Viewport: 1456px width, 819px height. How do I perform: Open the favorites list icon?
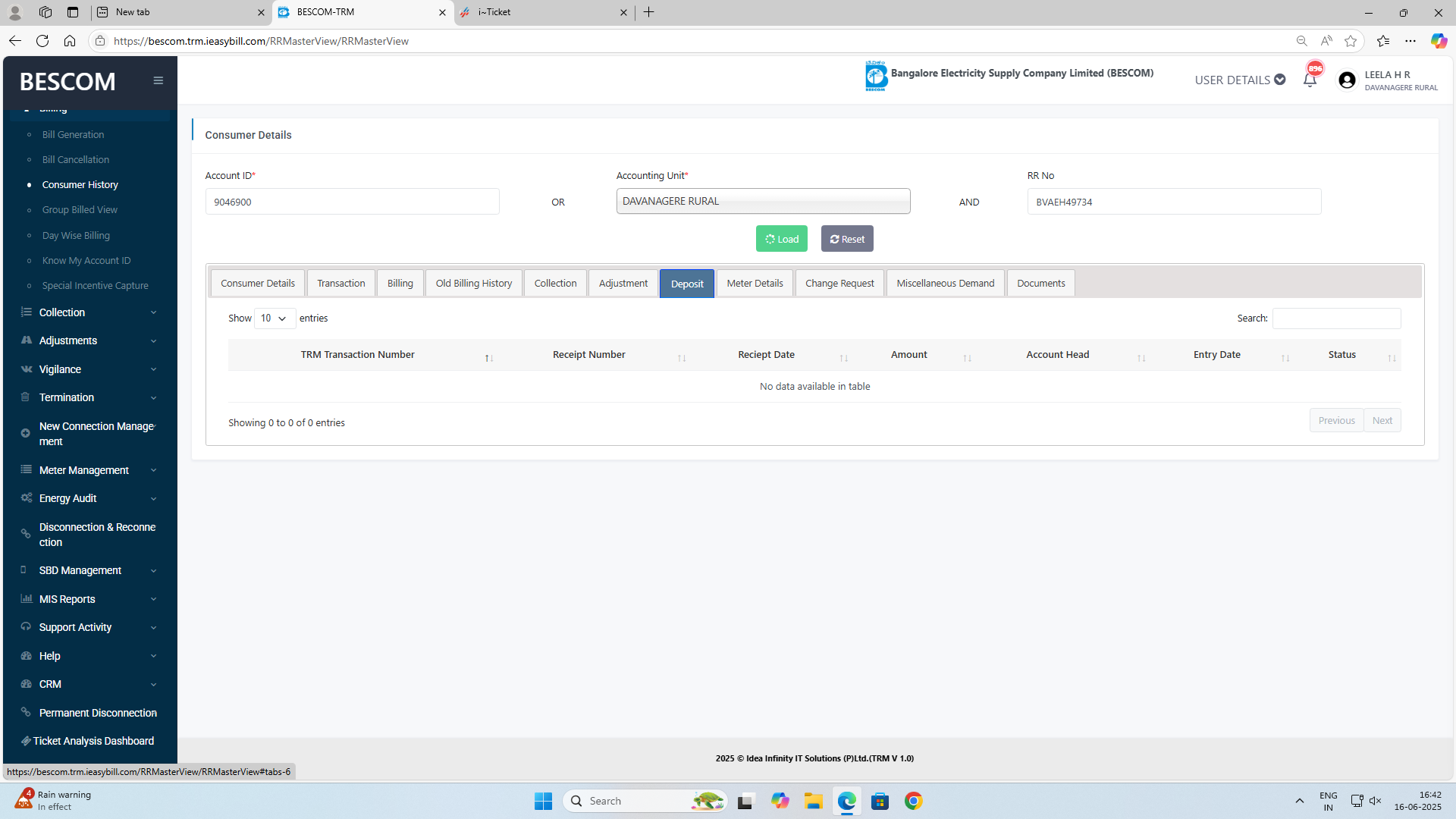pos(1383,41)
